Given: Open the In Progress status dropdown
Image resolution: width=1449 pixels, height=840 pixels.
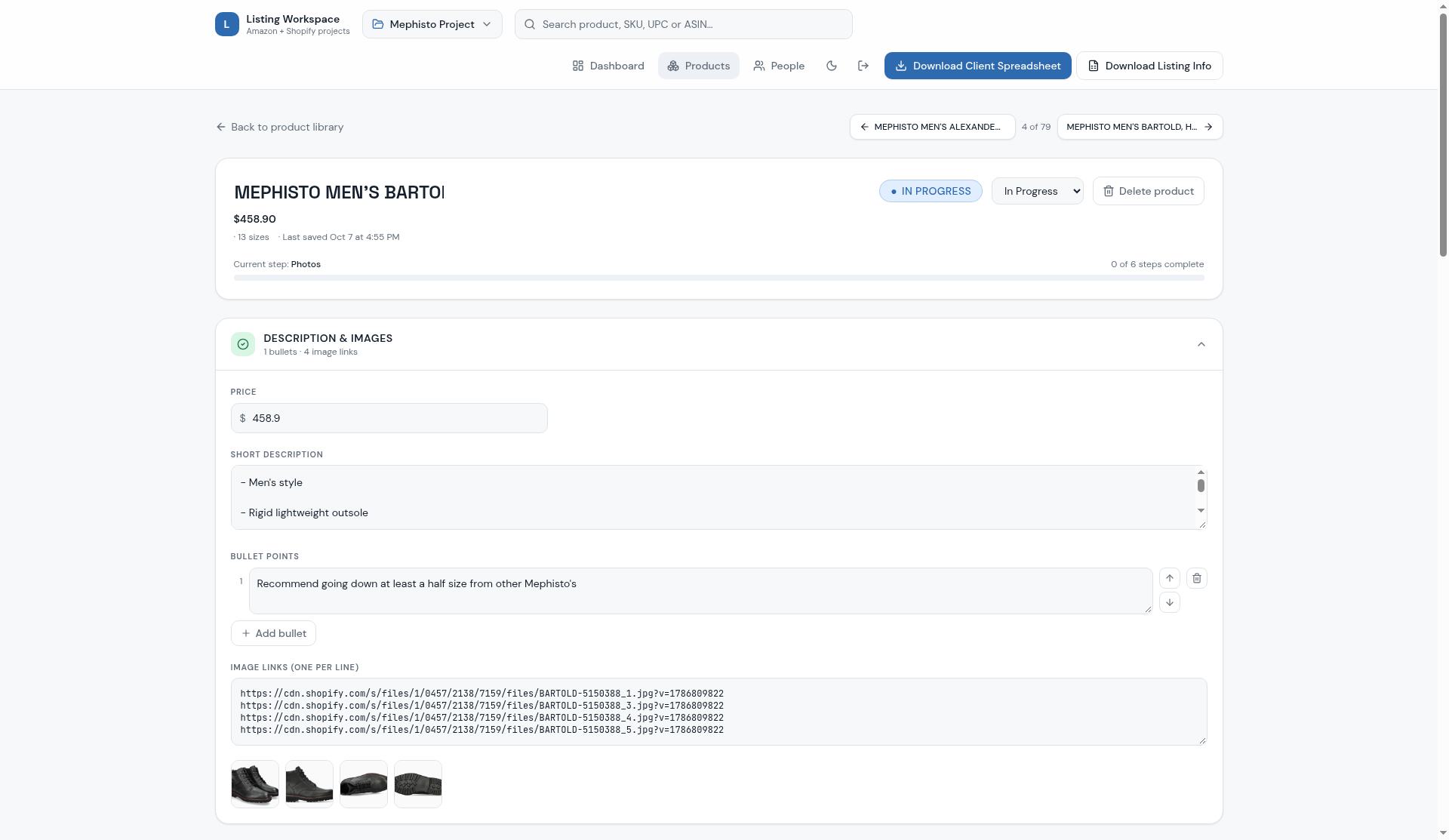Looking at the screenshot, I should [x=1037, y=191].
